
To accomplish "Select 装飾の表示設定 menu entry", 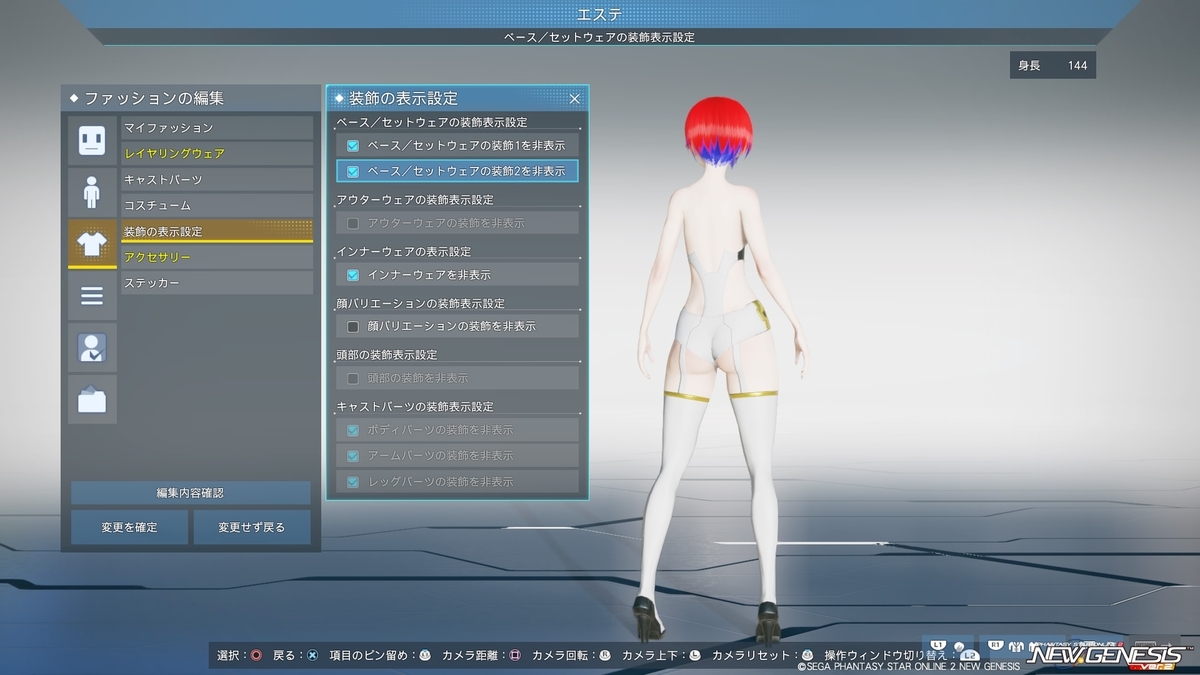I will point(217,231).
